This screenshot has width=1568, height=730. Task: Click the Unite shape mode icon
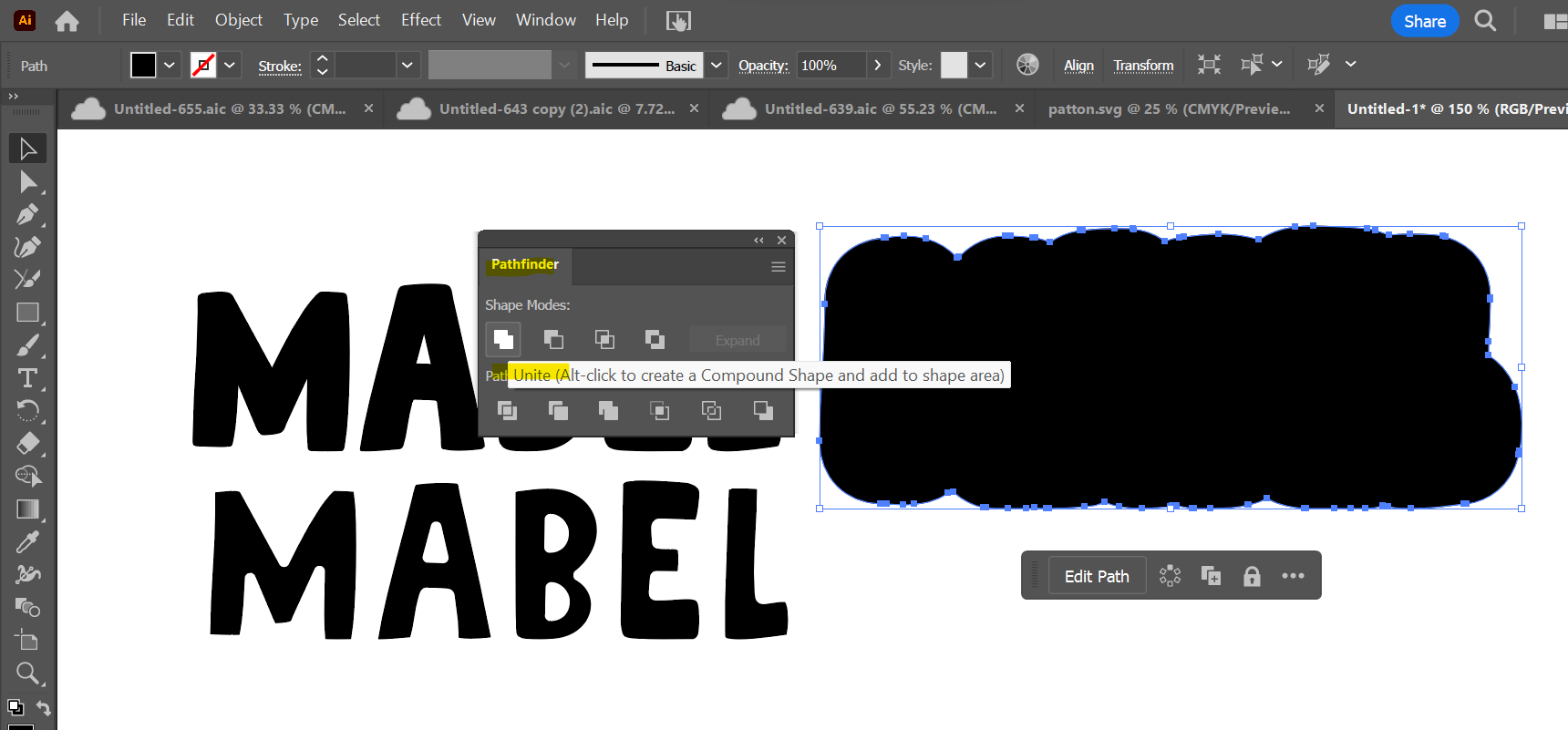pos(503,340)
